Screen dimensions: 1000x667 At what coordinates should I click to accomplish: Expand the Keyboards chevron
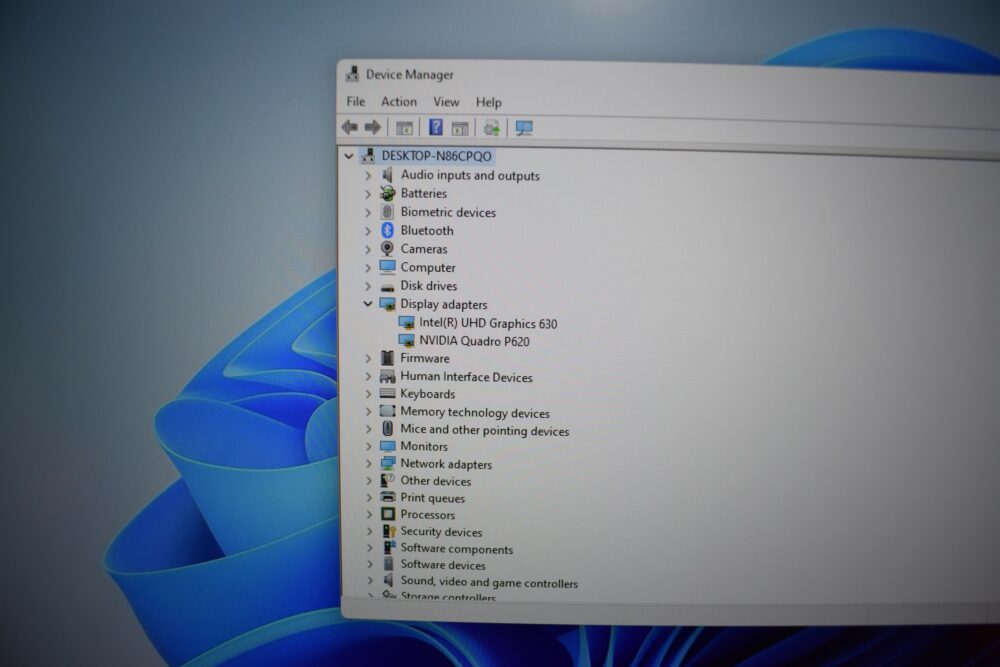[368, 394]
